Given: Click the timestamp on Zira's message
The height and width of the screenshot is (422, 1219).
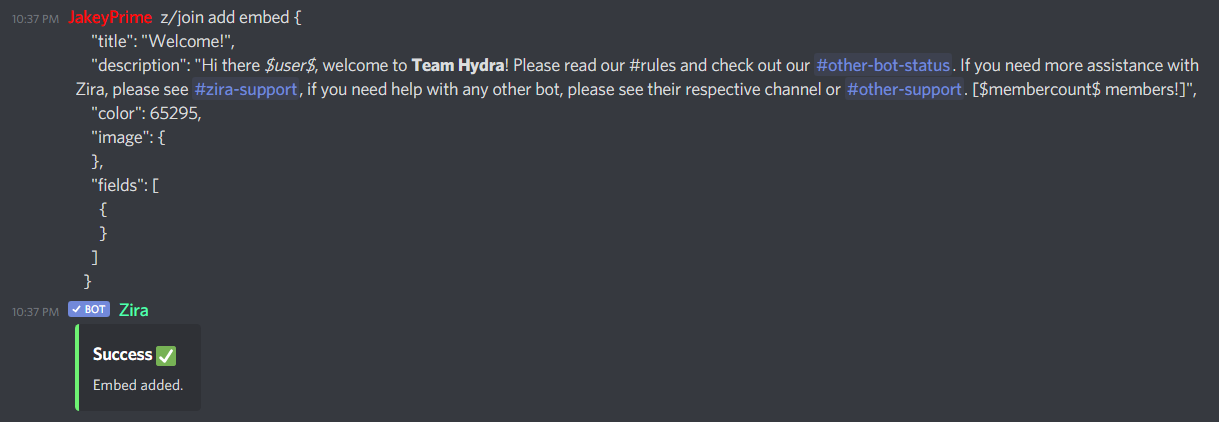Looking at the screenshot, I should pos(37,311).
